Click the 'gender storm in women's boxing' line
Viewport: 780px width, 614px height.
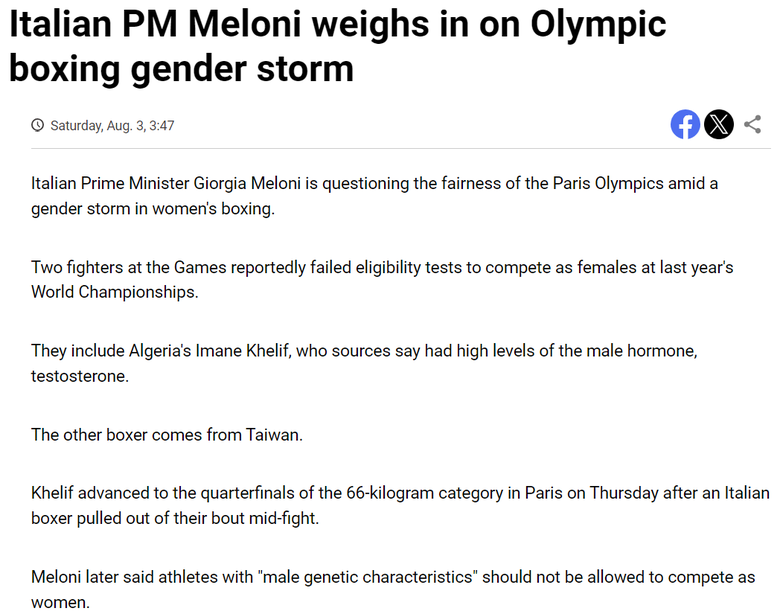point(153,208)
